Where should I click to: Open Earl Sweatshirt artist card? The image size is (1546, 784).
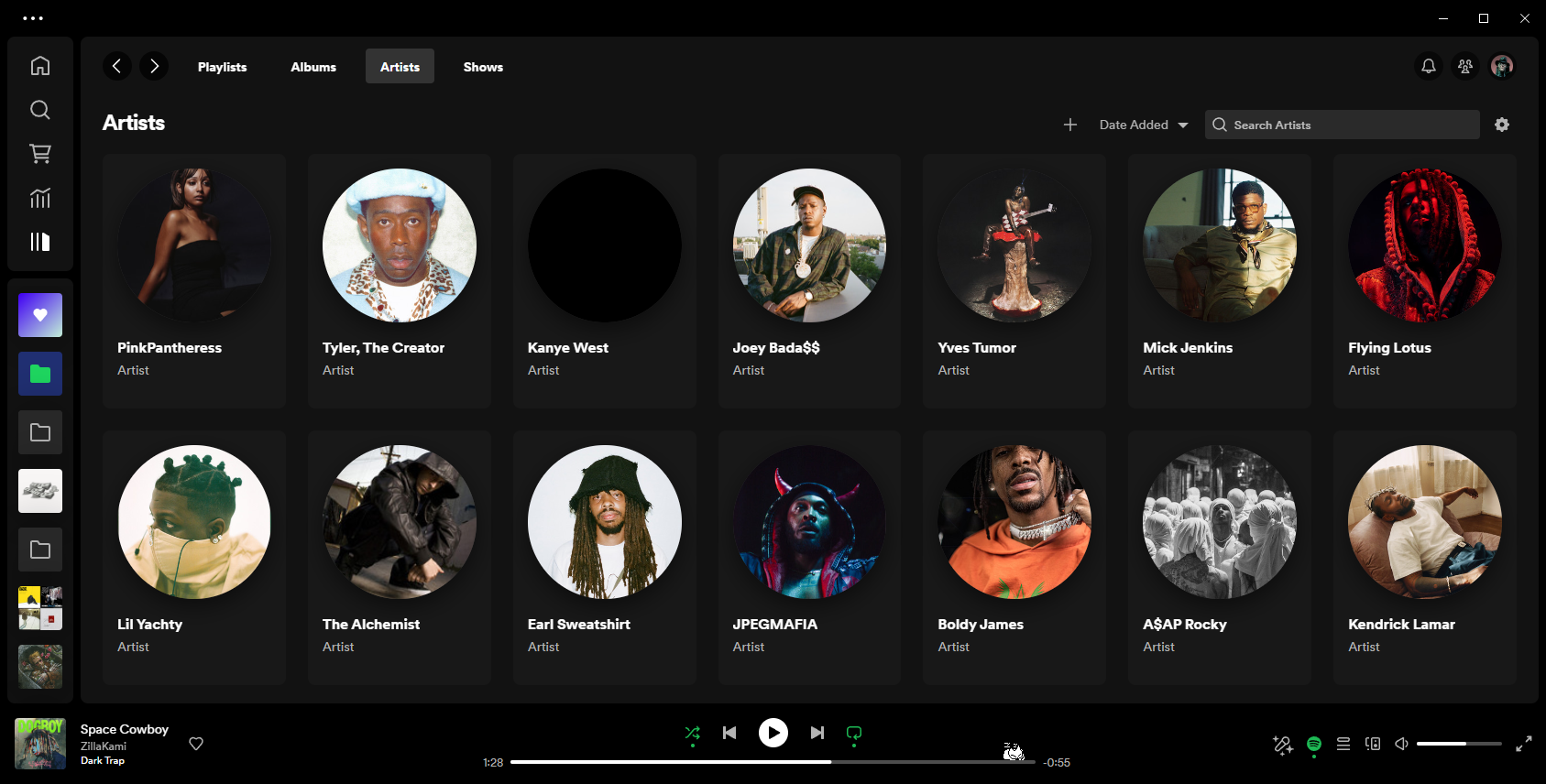[605, 558]
